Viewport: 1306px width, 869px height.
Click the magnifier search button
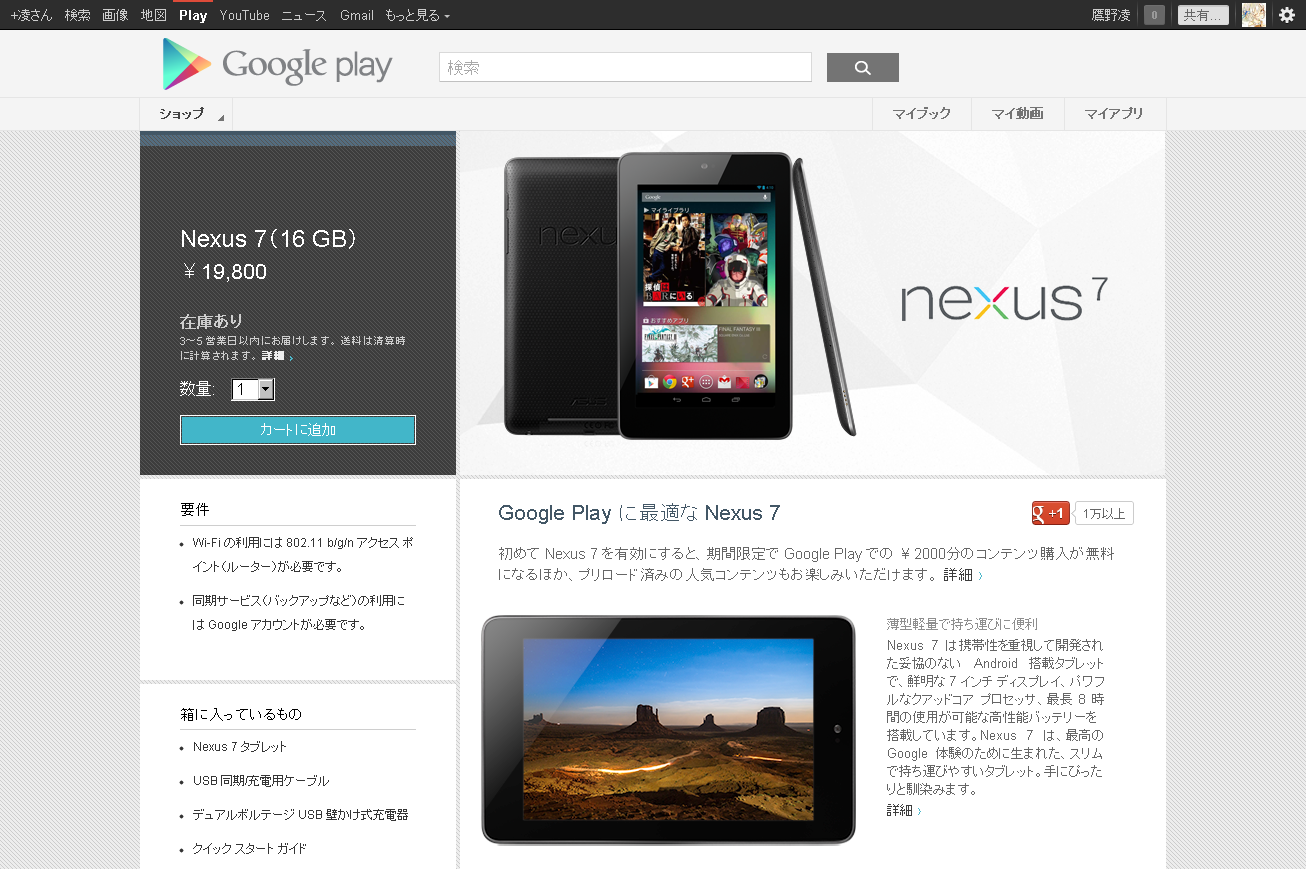[862, 67]
